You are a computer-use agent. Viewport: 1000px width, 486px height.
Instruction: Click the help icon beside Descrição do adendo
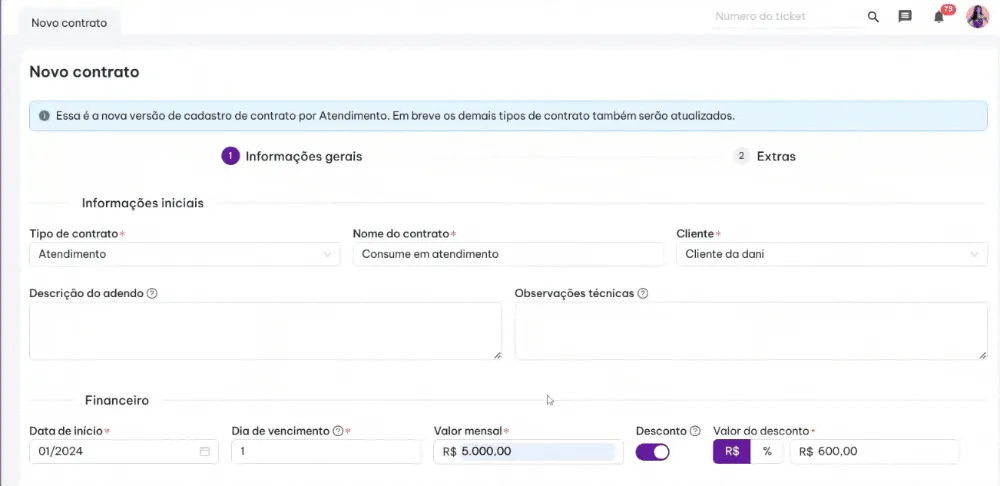pyautogui.click(x=153, y=294)
